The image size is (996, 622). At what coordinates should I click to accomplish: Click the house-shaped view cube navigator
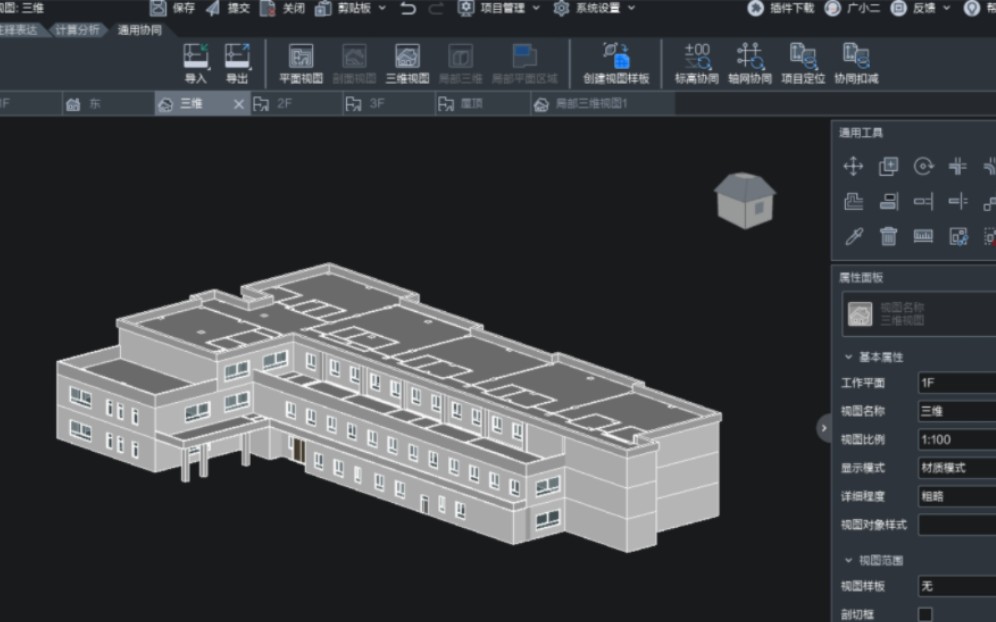[744, 201]
